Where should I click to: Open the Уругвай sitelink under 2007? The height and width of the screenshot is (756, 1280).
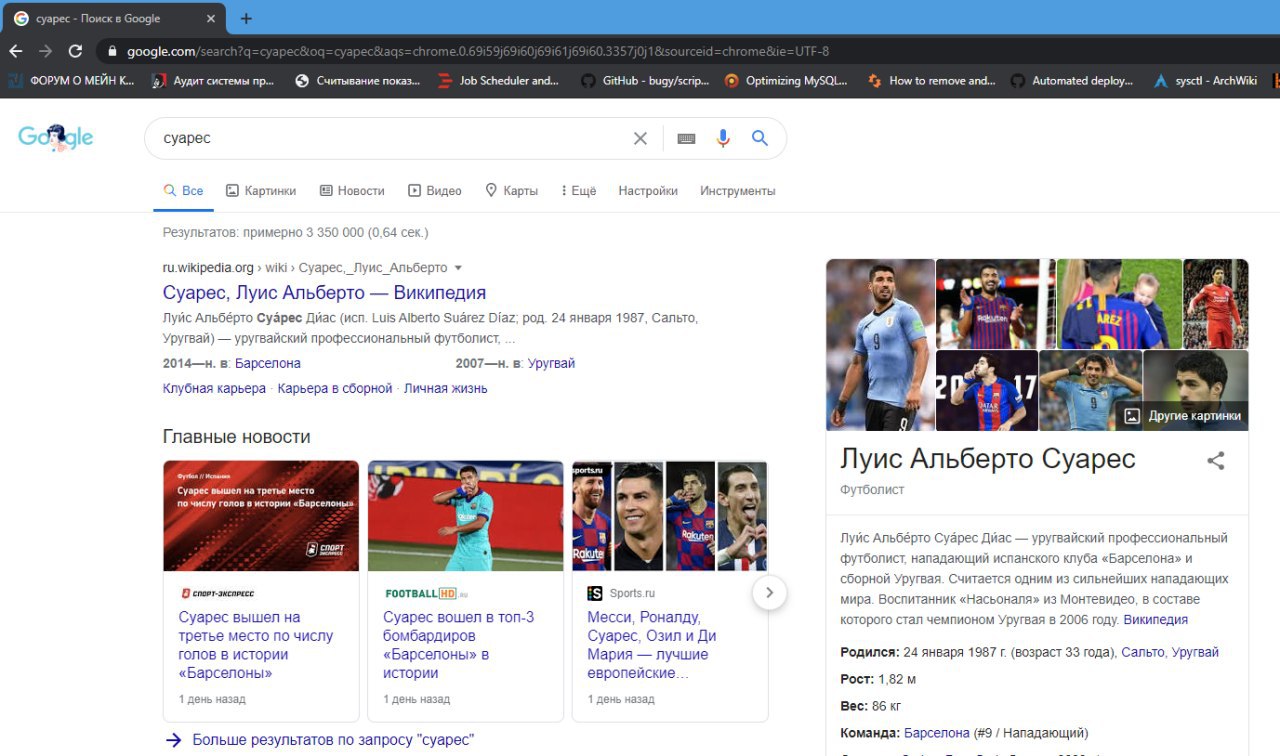[x=551, y=363]
